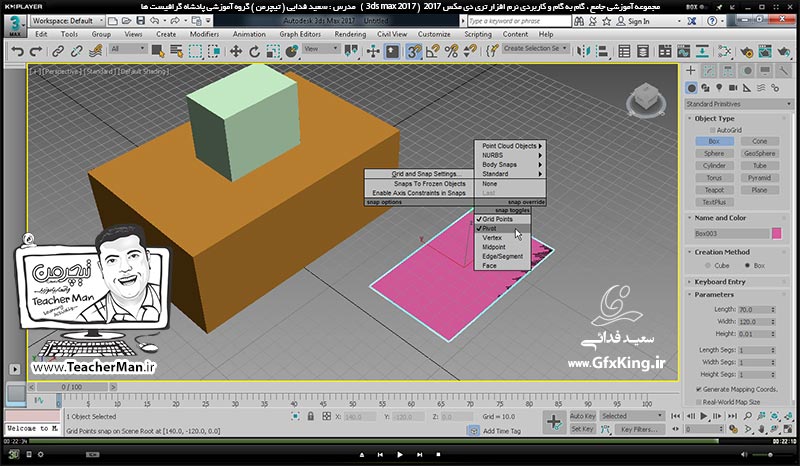Enable the AutoGrid checkbox
This screenshot has height=466, width=800.
[713, 130]
